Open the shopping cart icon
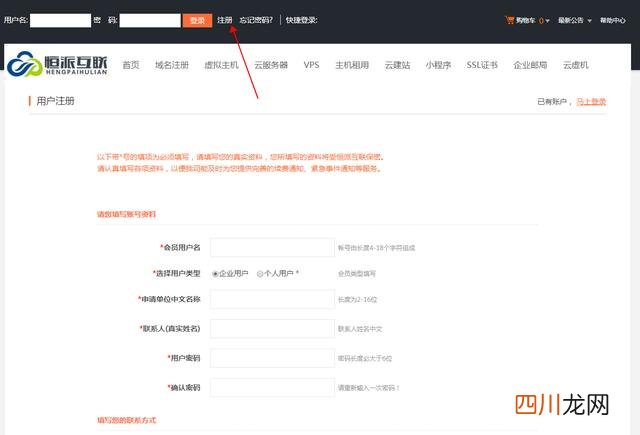640x435 pixels. (509, 20)
